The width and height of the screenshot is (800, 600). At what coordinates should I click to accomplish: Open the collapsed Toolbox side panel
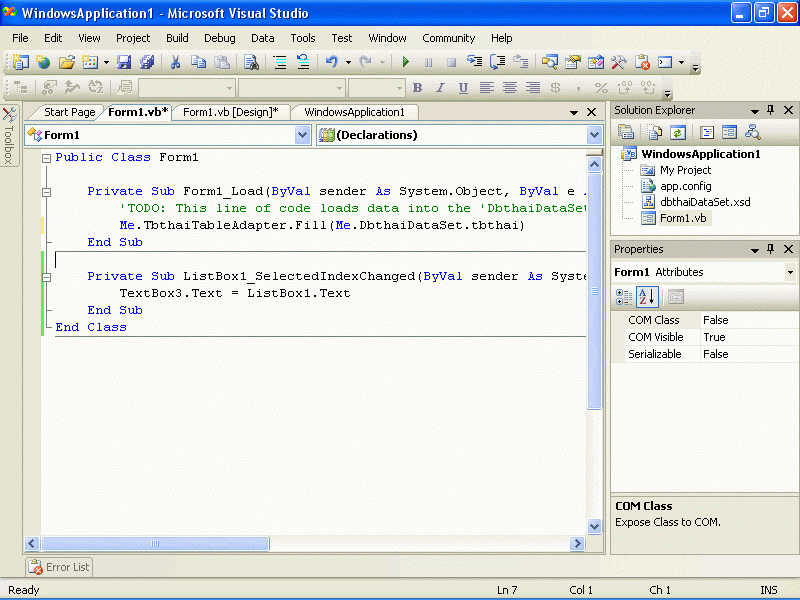pos(9,135)
